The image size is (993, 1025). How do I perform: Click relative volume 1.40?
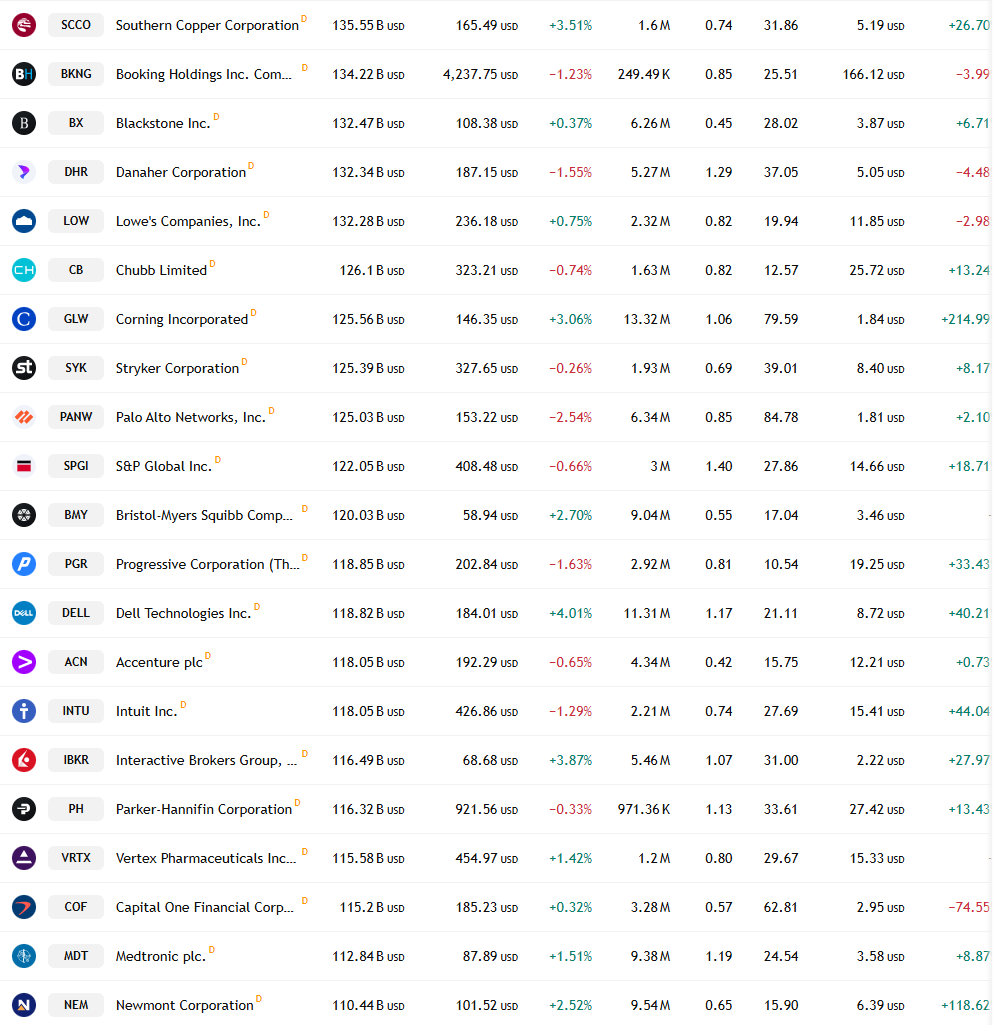point(718,467)
